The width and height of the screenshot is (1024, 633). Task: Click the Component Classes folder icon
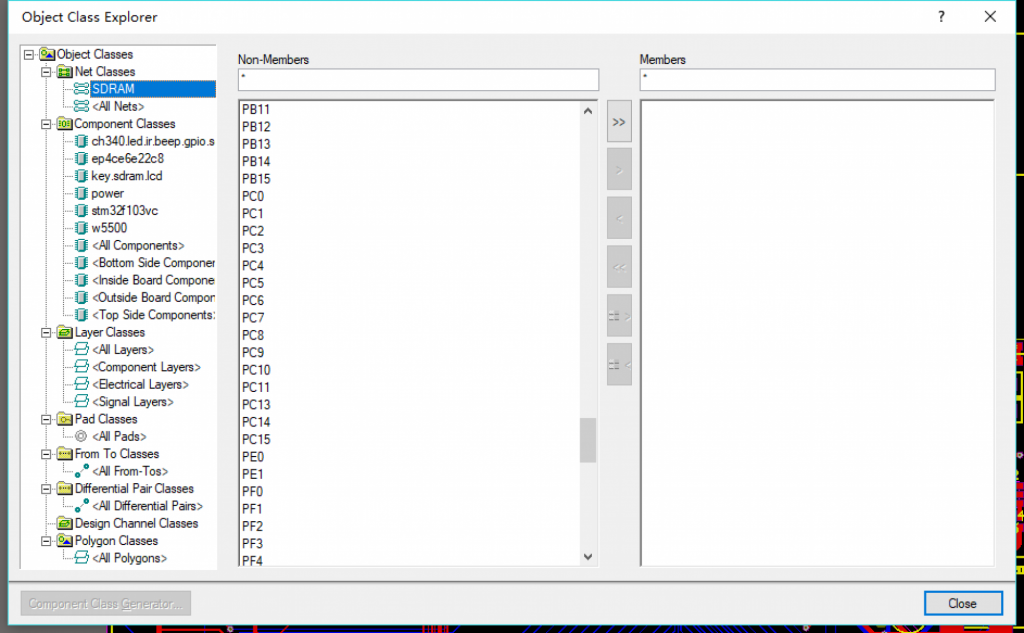tap(64, 124)
